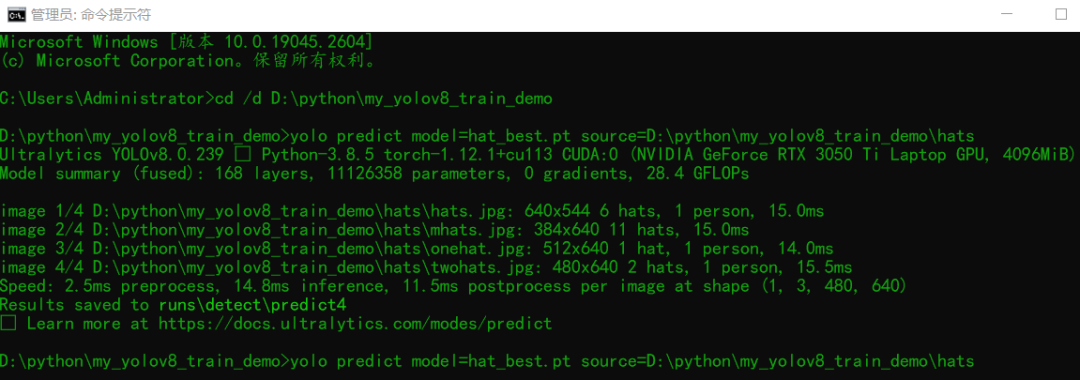
Task: Click the 管理员: 命令提示符 window title
Action: [x=91, y=14]
